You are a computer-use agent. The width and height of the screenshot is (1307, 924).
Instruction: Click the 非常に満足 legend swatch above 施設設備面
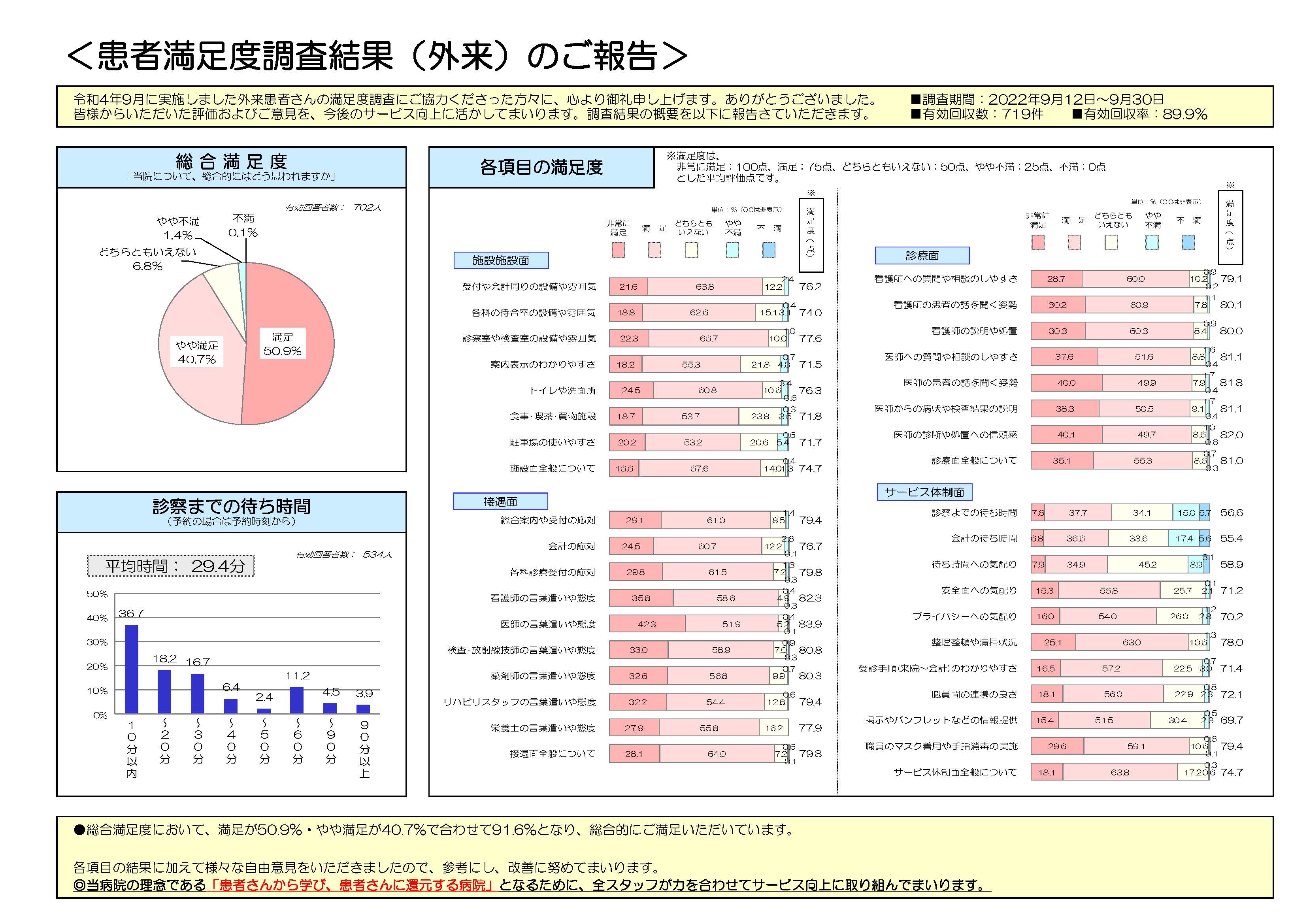pyautogui.click(x=618, y=250)
